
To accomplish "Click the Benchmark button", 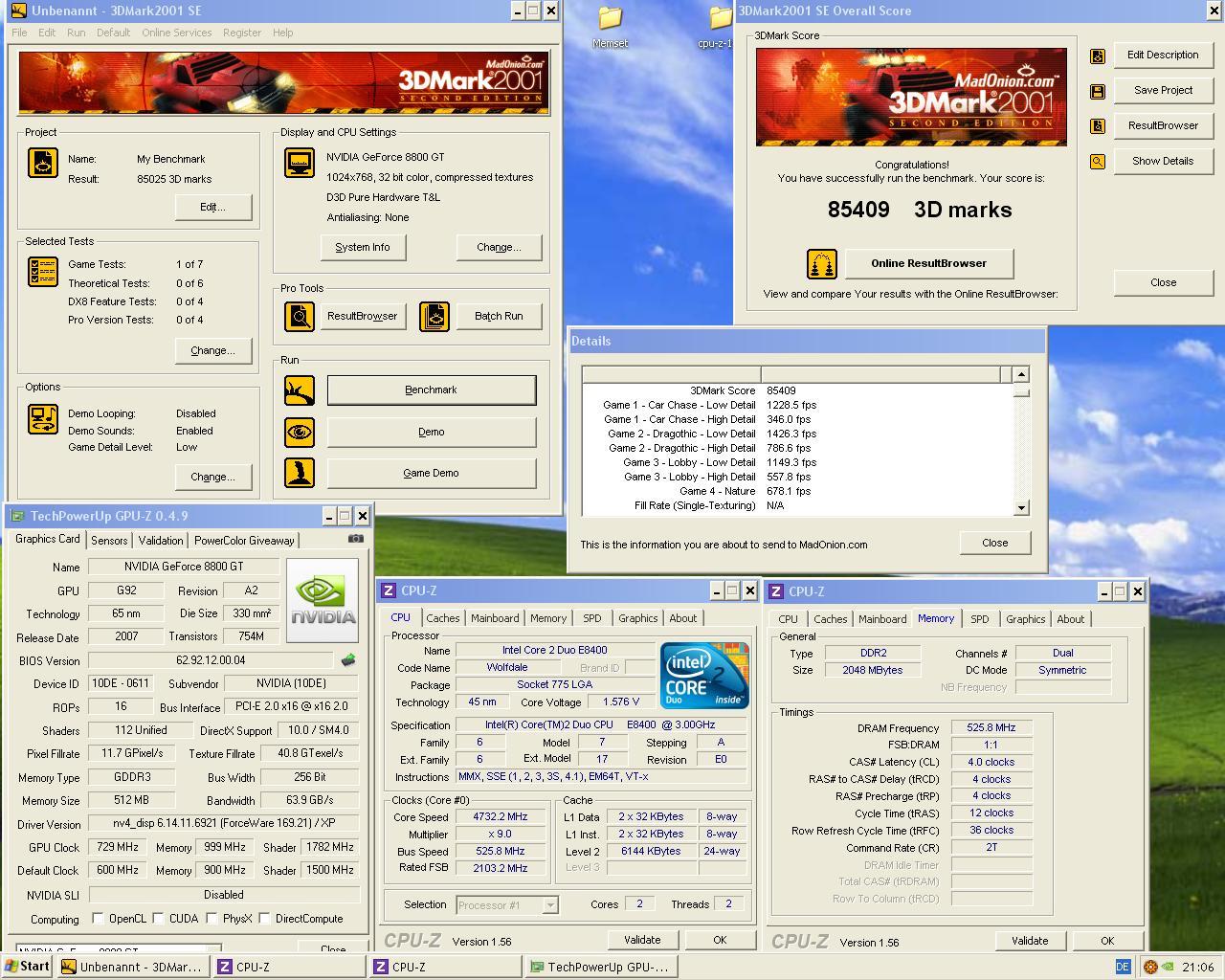I will coord(432,390).
